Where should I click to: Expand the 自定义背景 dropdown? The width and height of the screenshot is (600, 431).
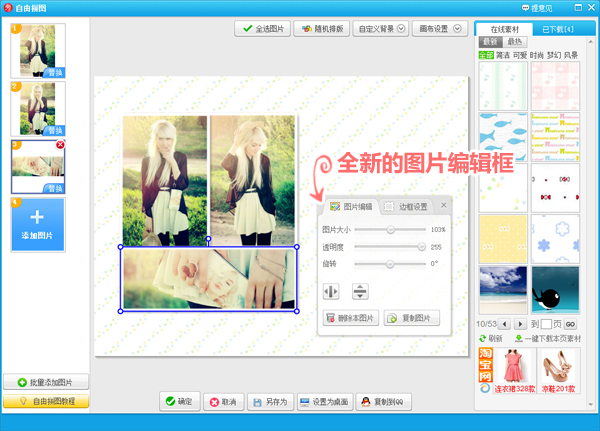click(402, 29)
